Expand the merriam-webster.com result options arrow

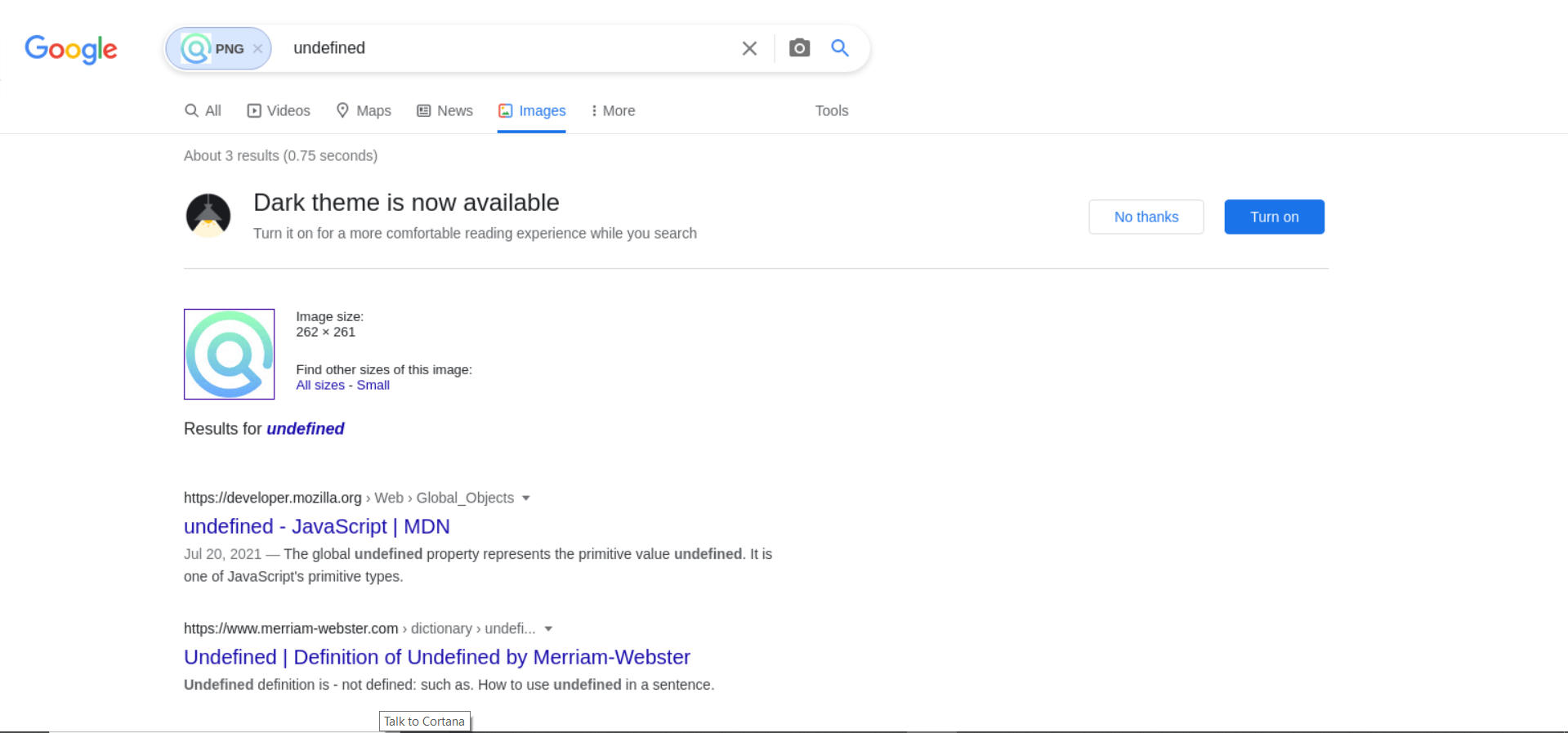[548, 628]
